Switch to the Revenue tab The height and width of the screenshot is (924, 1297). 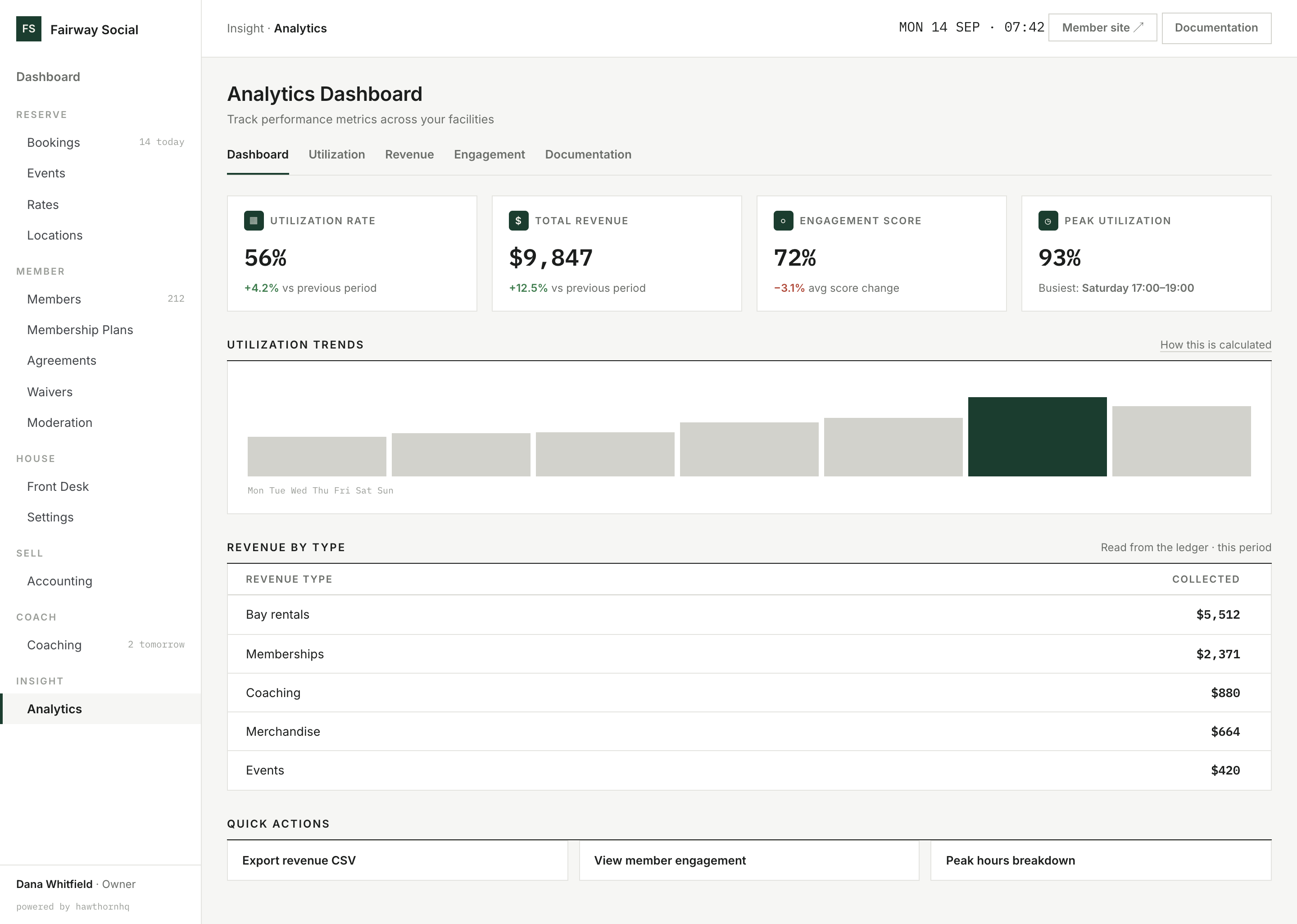click(409, 155)
